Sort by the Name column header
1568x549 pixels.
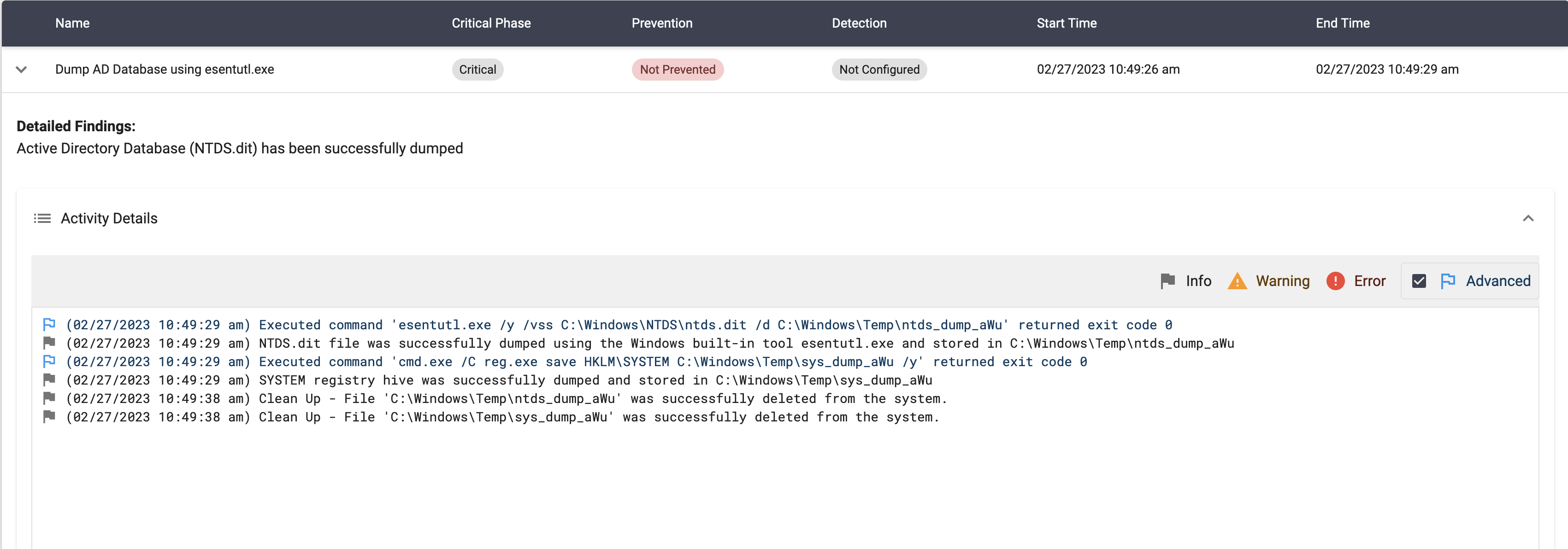(72, 23)
